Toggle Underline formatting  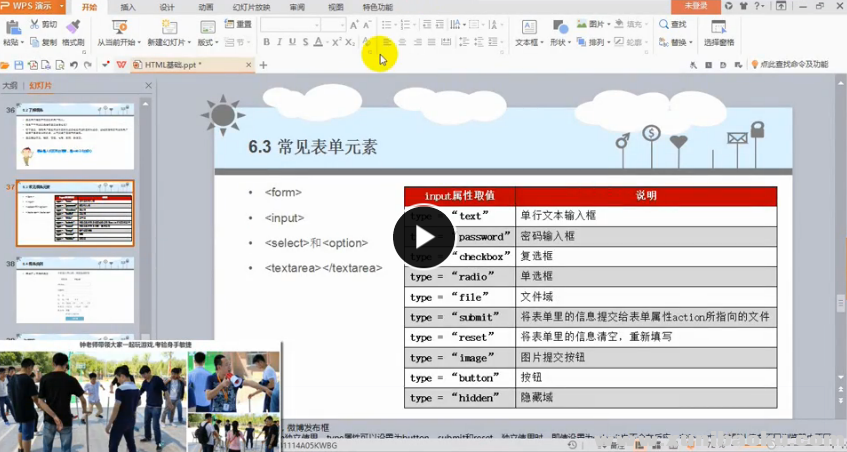click(291, 42)
